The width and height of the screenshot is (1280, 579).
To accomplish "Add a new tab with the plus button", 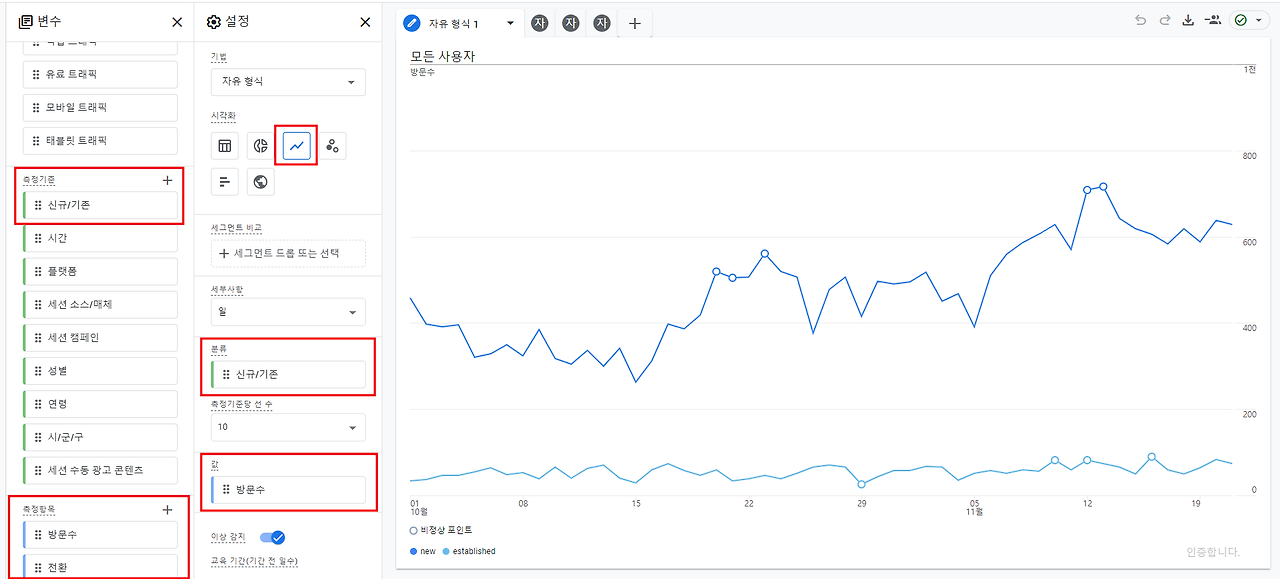I will point(634,21).
